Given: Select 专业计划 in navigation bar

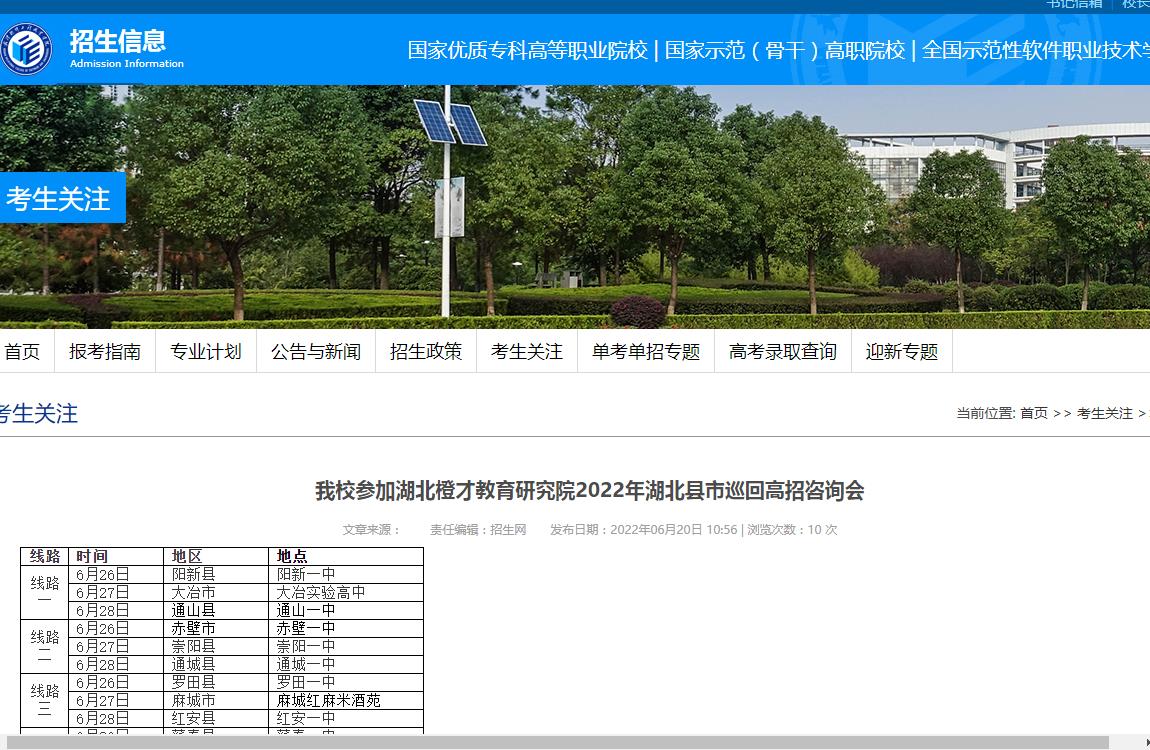Looking at the screenshot, I should tap(206, 351).
